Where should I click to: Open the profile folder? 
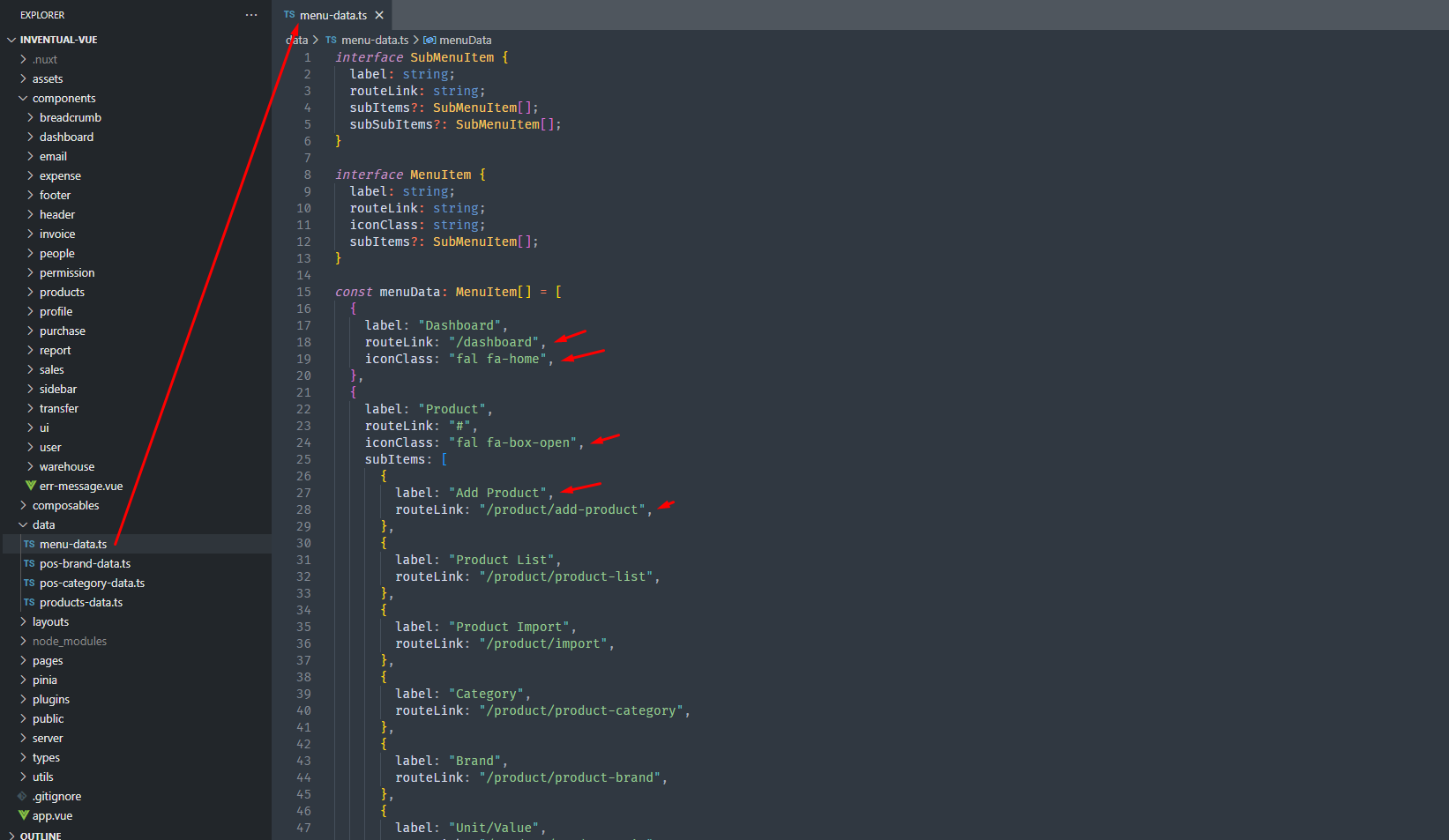coord(56,311)
